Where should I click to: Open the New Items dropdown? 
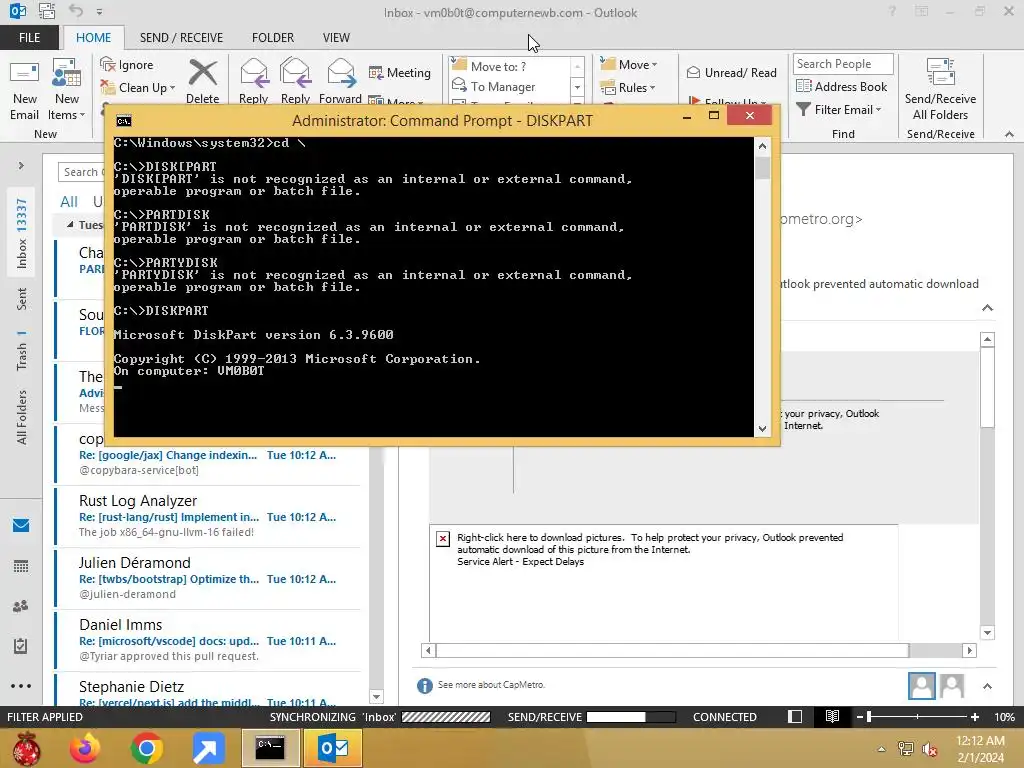tap(67, 89)
